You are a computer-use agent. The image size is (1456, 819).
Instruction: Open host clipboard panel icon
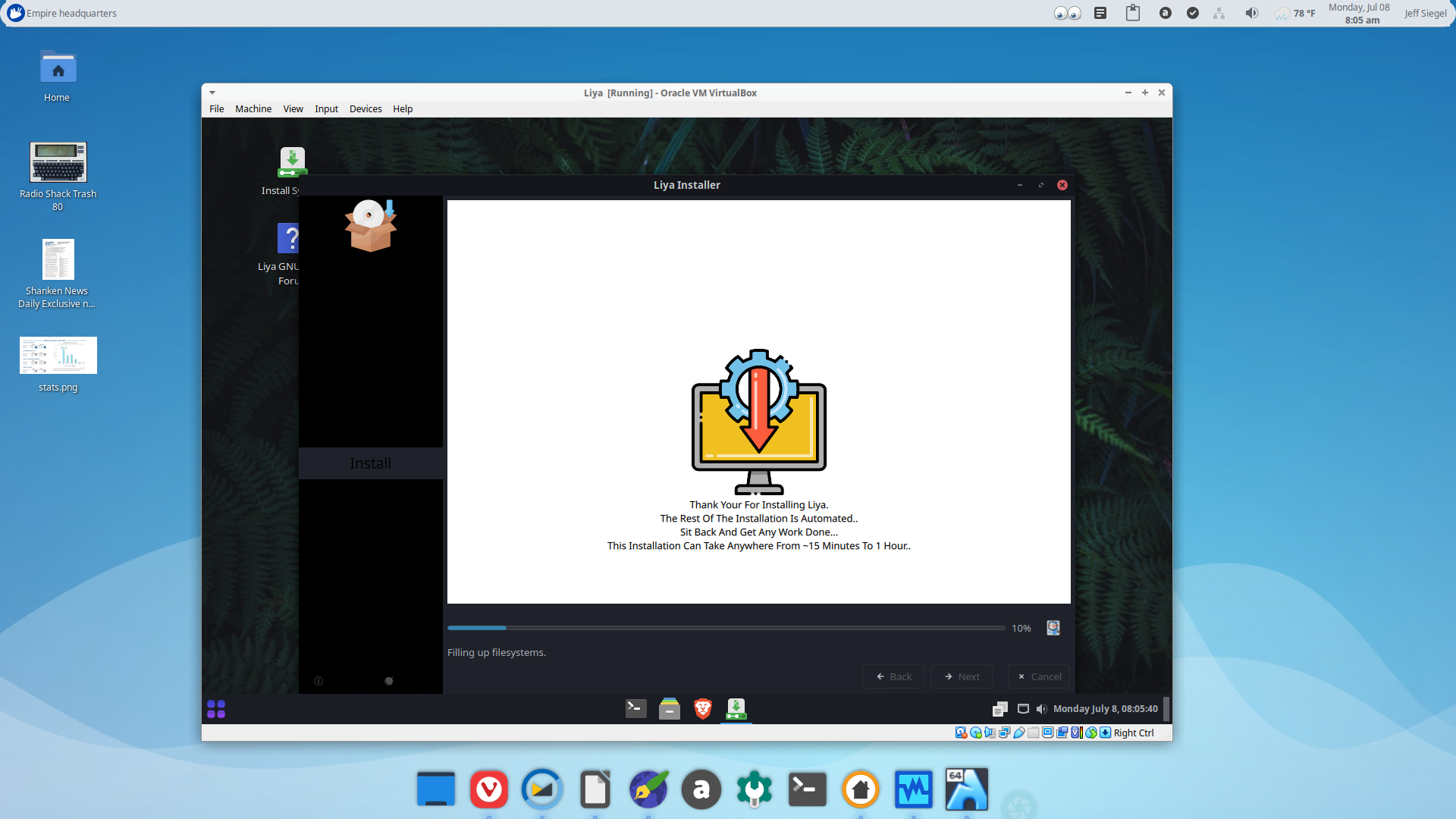(x=1133, y=13)
